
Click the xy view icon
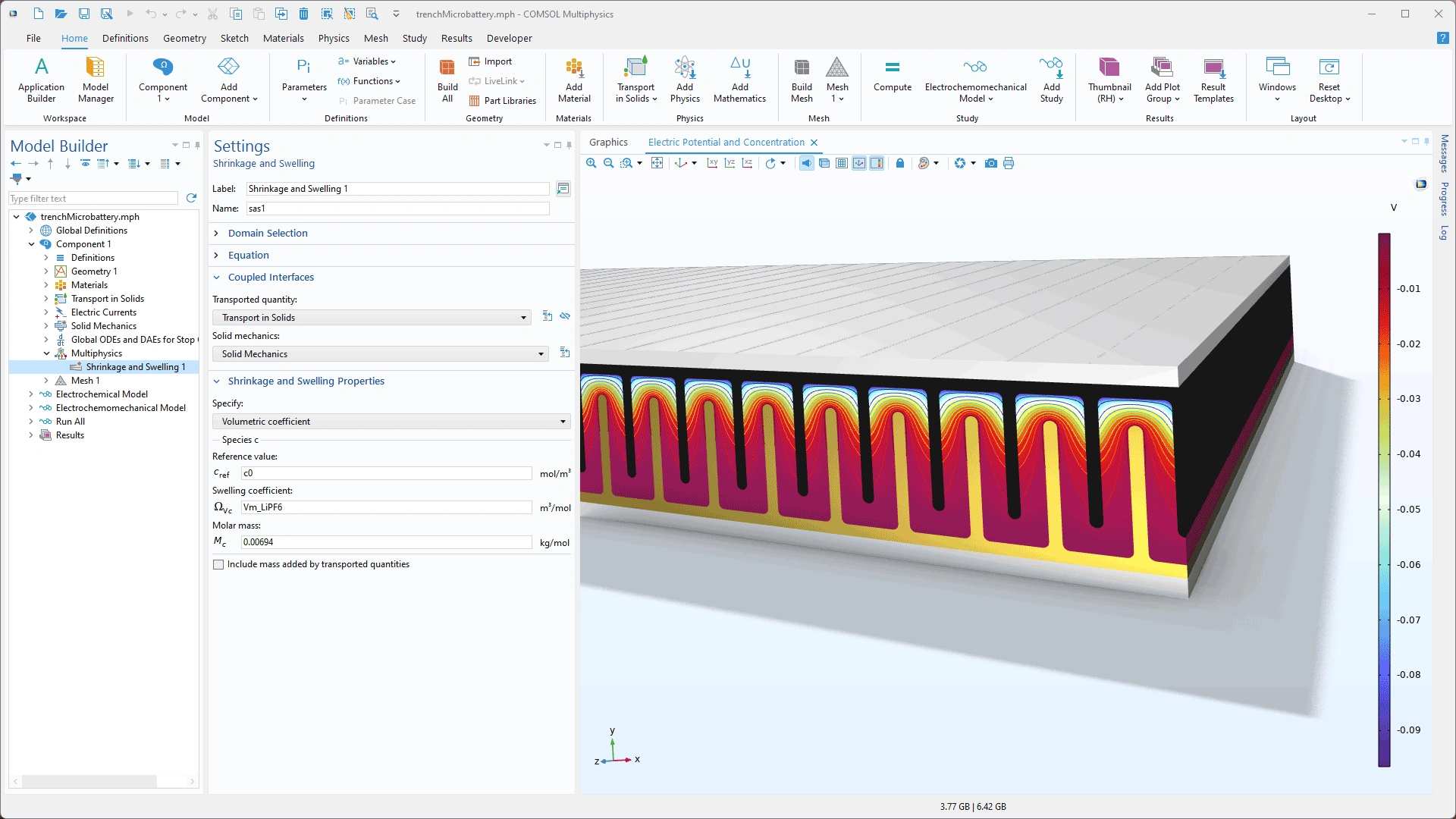click(712, 163)
